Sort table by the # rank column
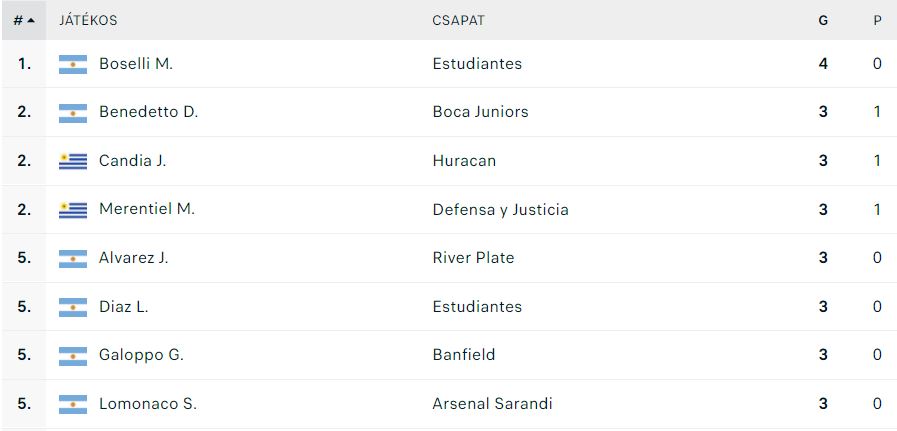Viewport: 897px width, 431px height. point(23,20)
